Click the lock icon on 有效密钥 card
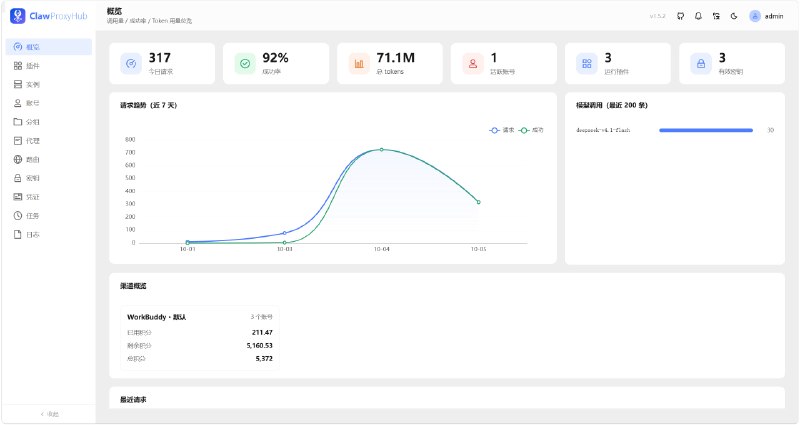This screenshot has height=425, width=800. [x=701, y=64]
